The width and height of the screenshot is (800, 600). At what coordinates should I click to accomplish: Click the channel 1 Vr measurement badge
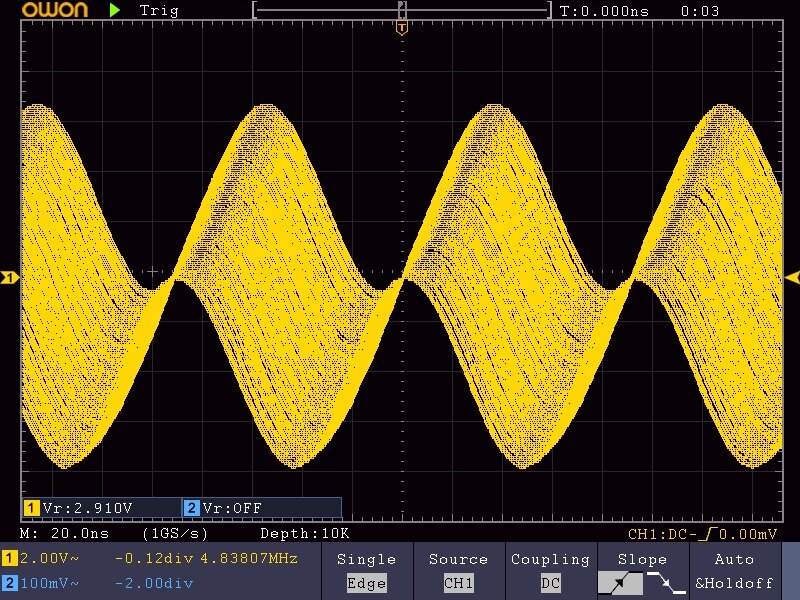[x=32, y=508]
